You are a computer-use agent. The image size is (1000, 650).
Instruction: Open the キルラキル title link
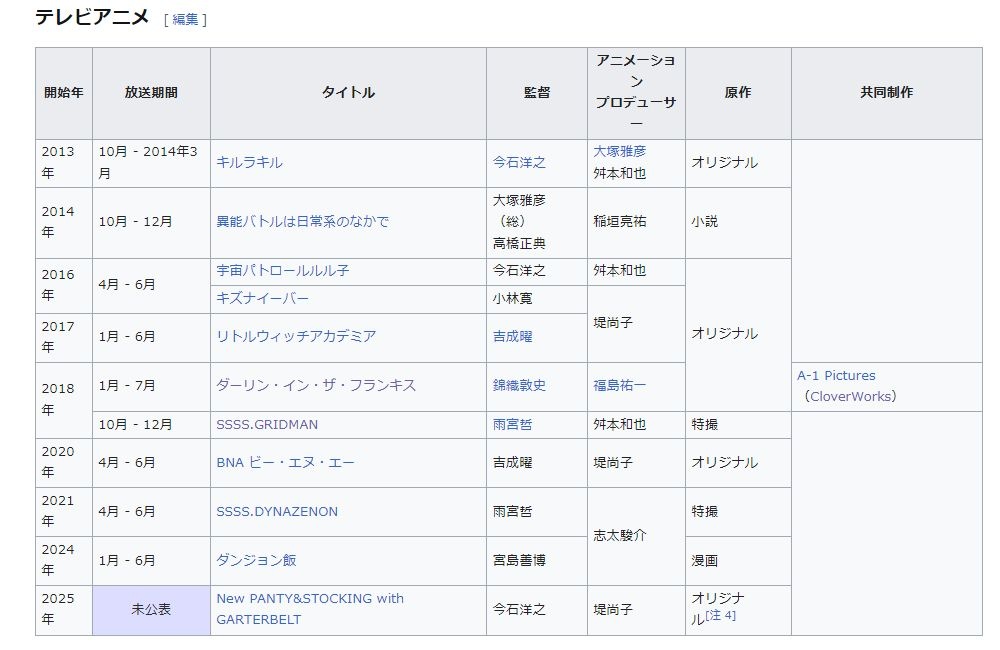tap(249, 162)
